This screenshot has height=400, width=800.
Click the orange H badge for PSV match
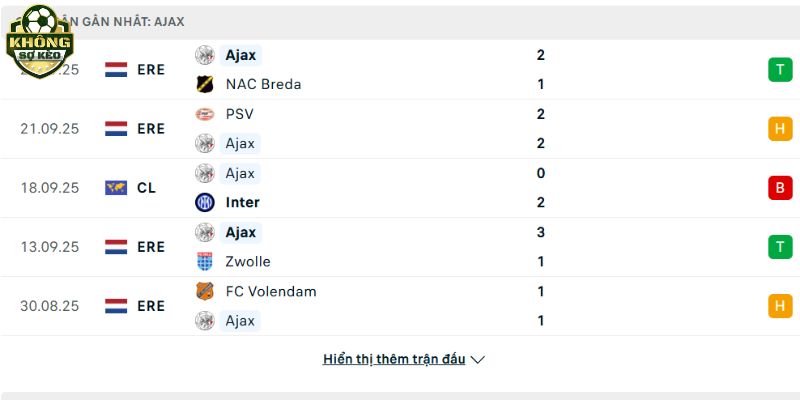(780, 129)
